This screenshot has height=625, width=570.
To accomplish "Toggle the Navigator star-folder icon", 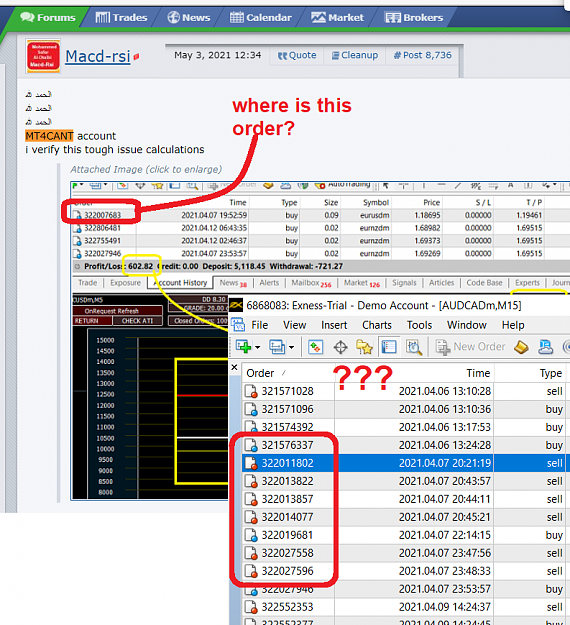I will [364, 347].
